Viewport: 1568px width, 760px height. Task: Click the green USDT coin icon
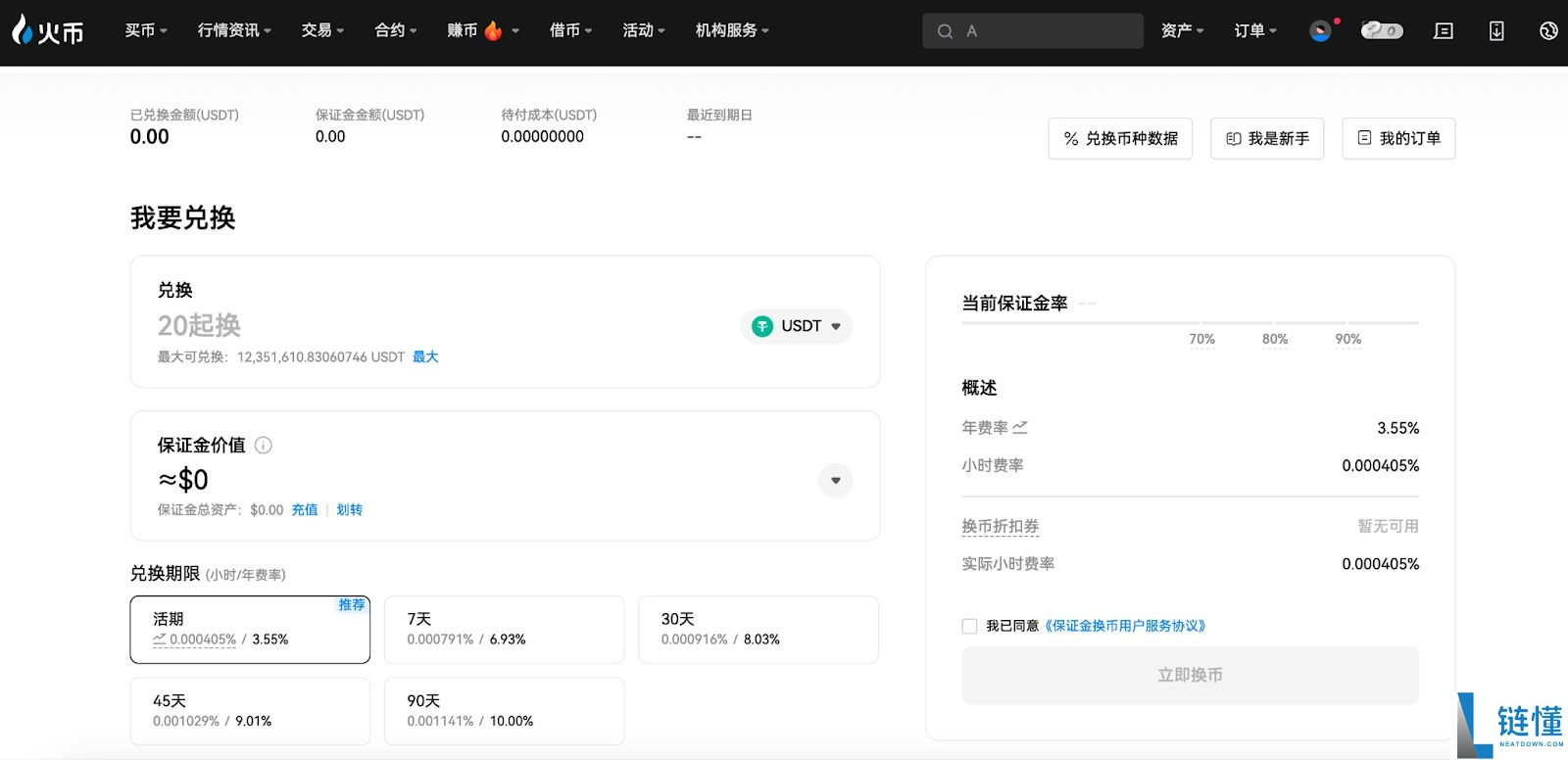[x=762, y=326]
